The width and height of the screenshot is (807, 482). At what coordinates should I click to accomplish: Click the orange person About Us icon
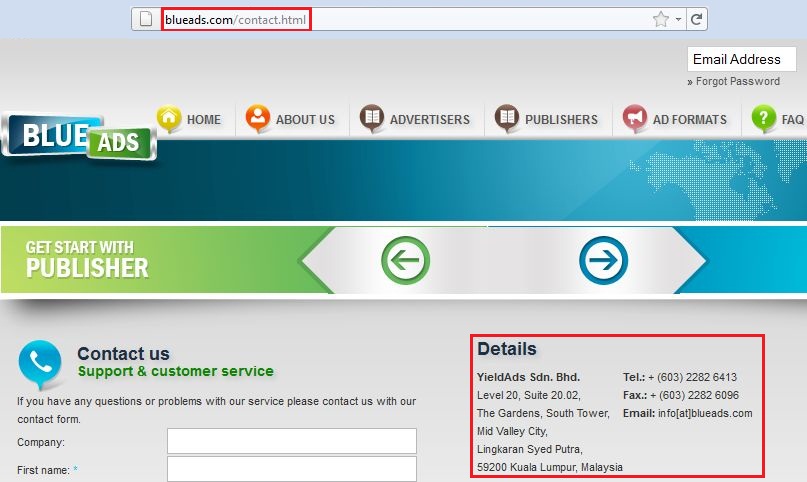(258, 118)
